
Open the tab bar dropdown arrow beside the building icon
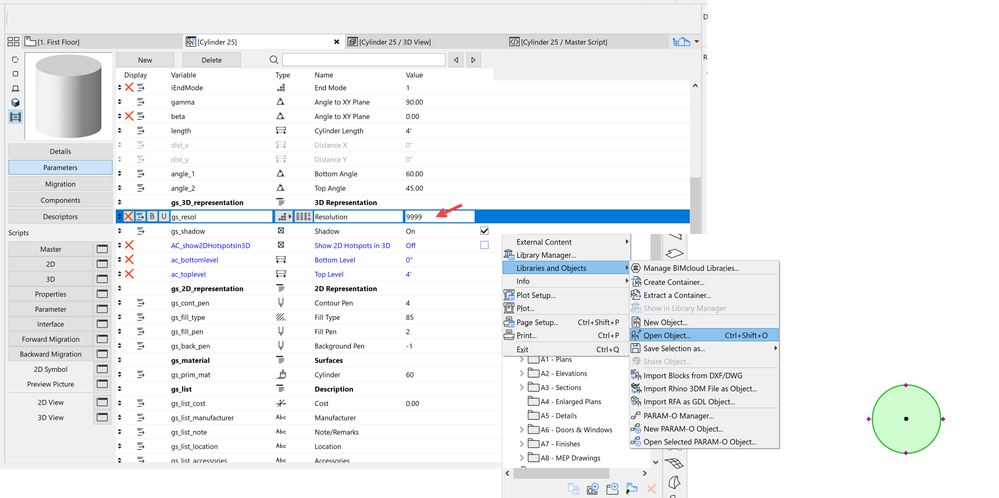point(696,42)
